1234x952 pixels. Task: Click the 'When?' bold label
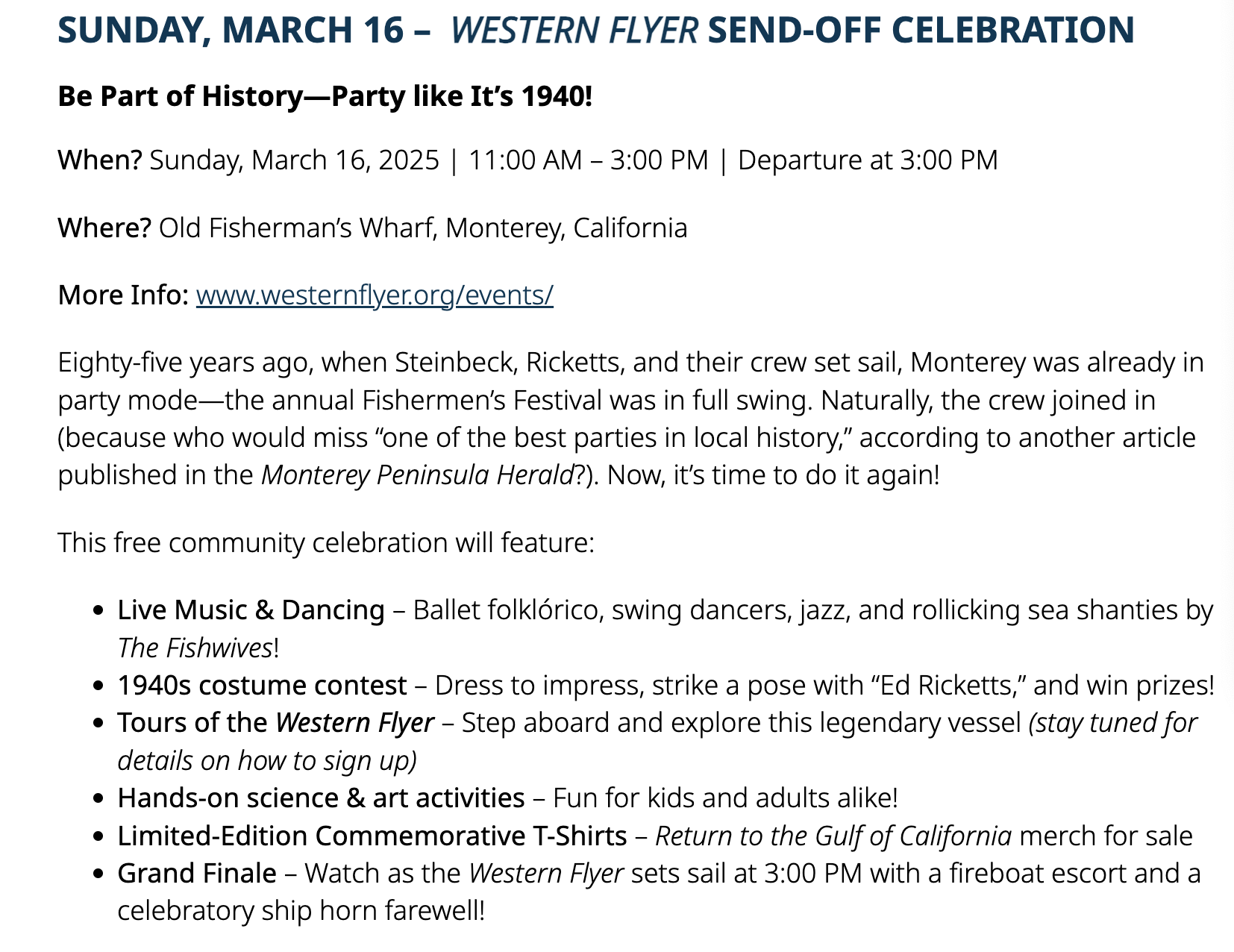pyautogui.click(x=99, y=160)
